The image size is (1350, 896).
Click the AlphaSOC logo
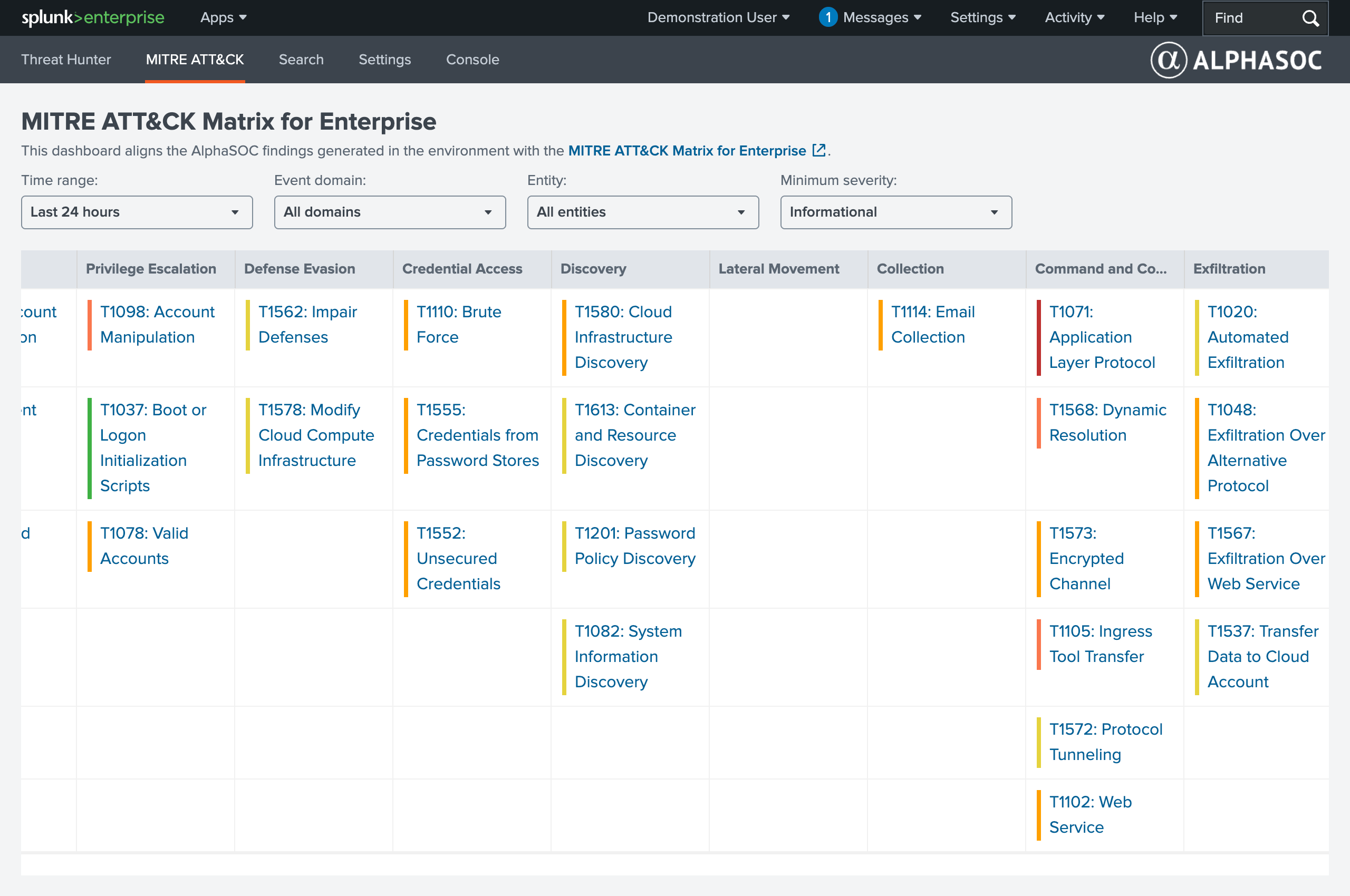point(1236,60)
